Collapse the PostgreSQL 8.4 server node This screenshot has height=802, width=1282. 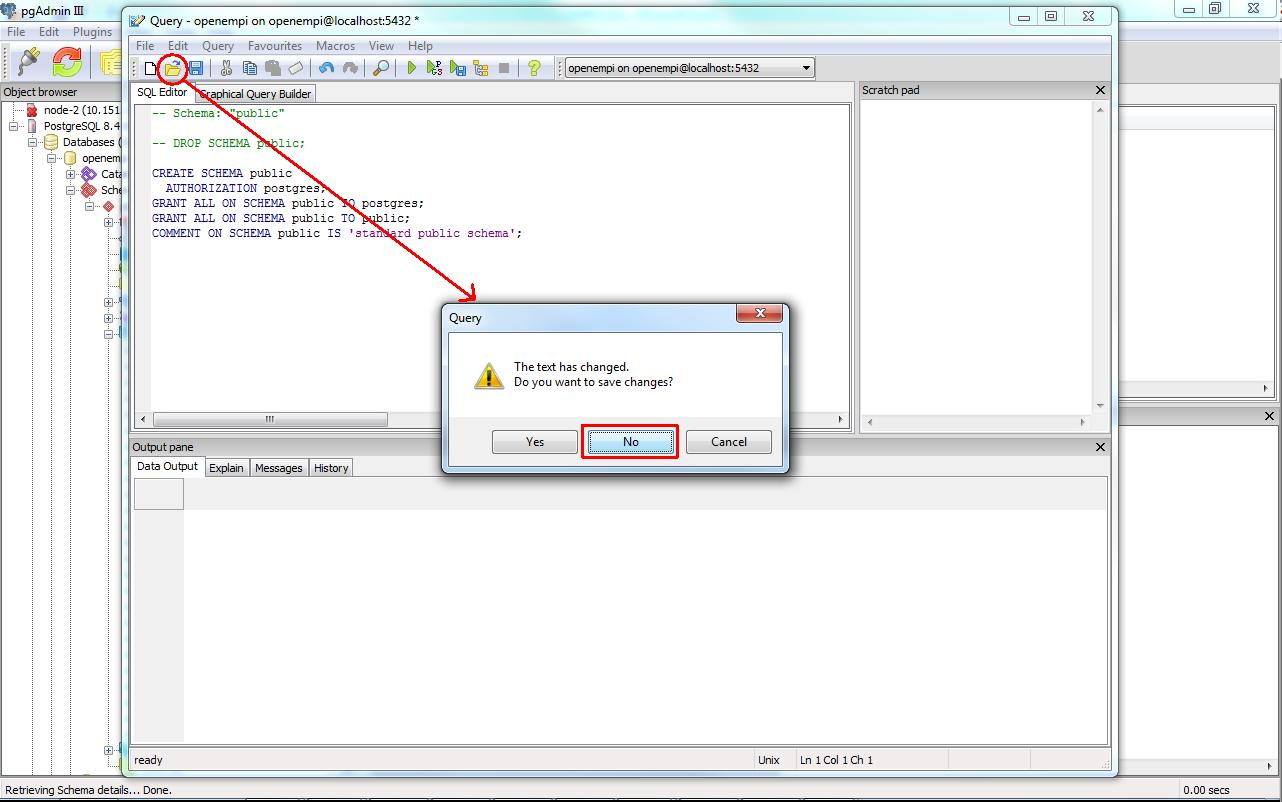16,126
